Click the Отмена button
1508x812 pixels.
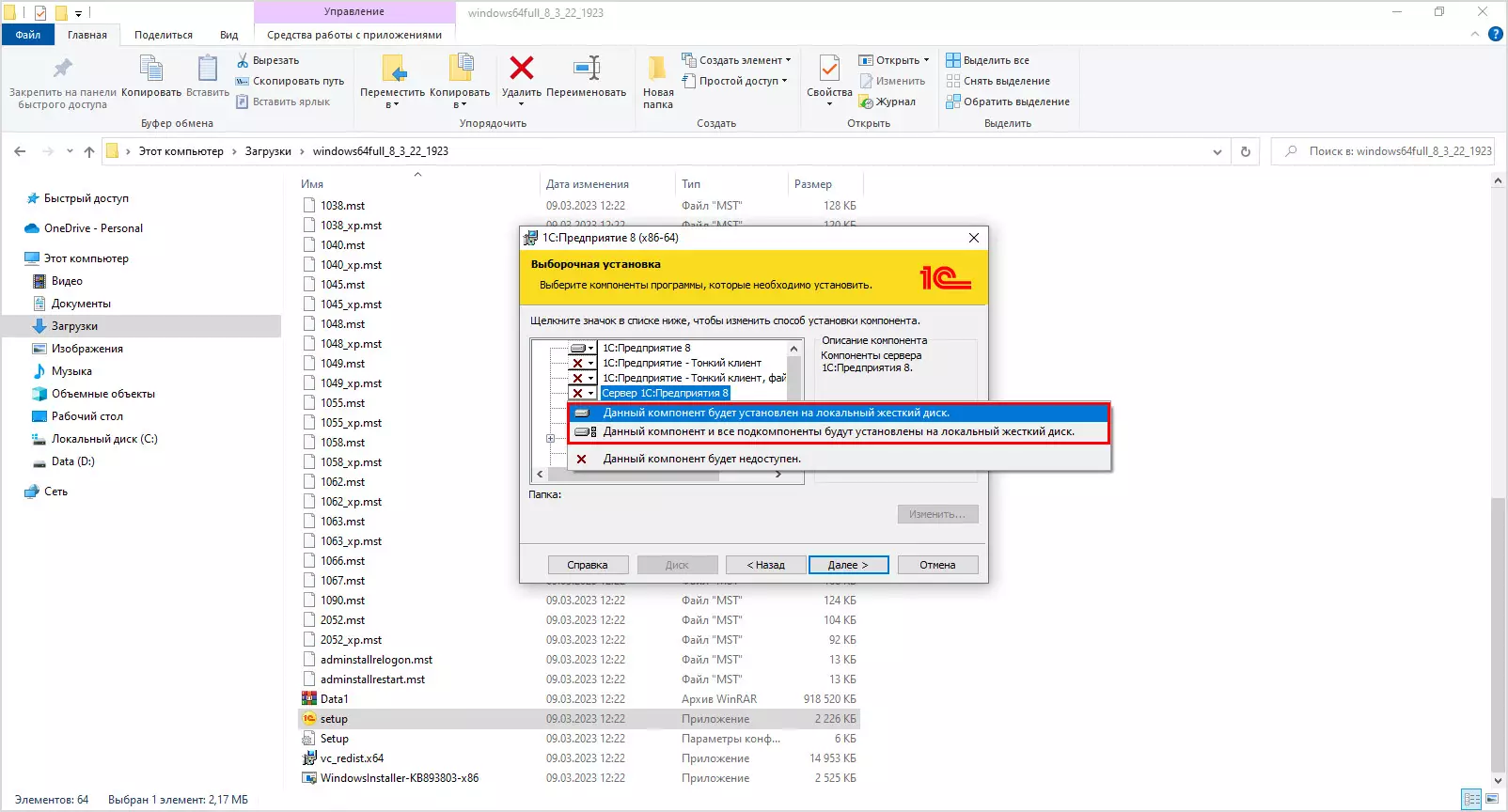pyautogui.click(x=937, y=565)
